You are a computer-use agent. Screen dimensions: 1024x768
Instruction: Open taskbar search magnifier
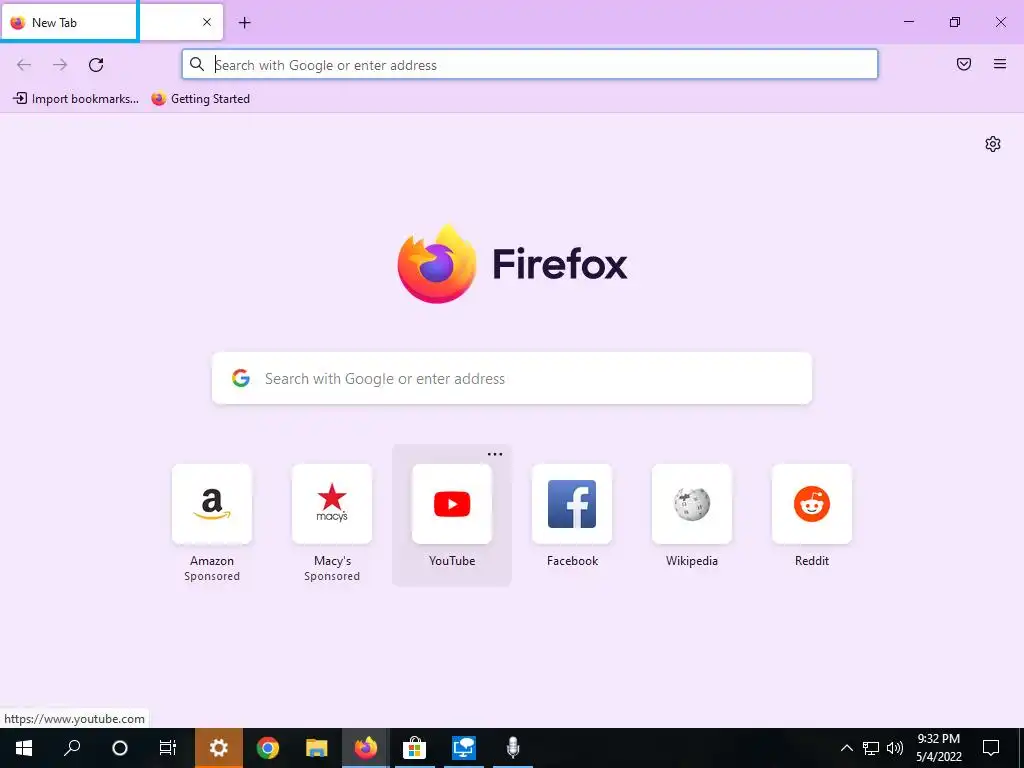(x=72, y=748)
